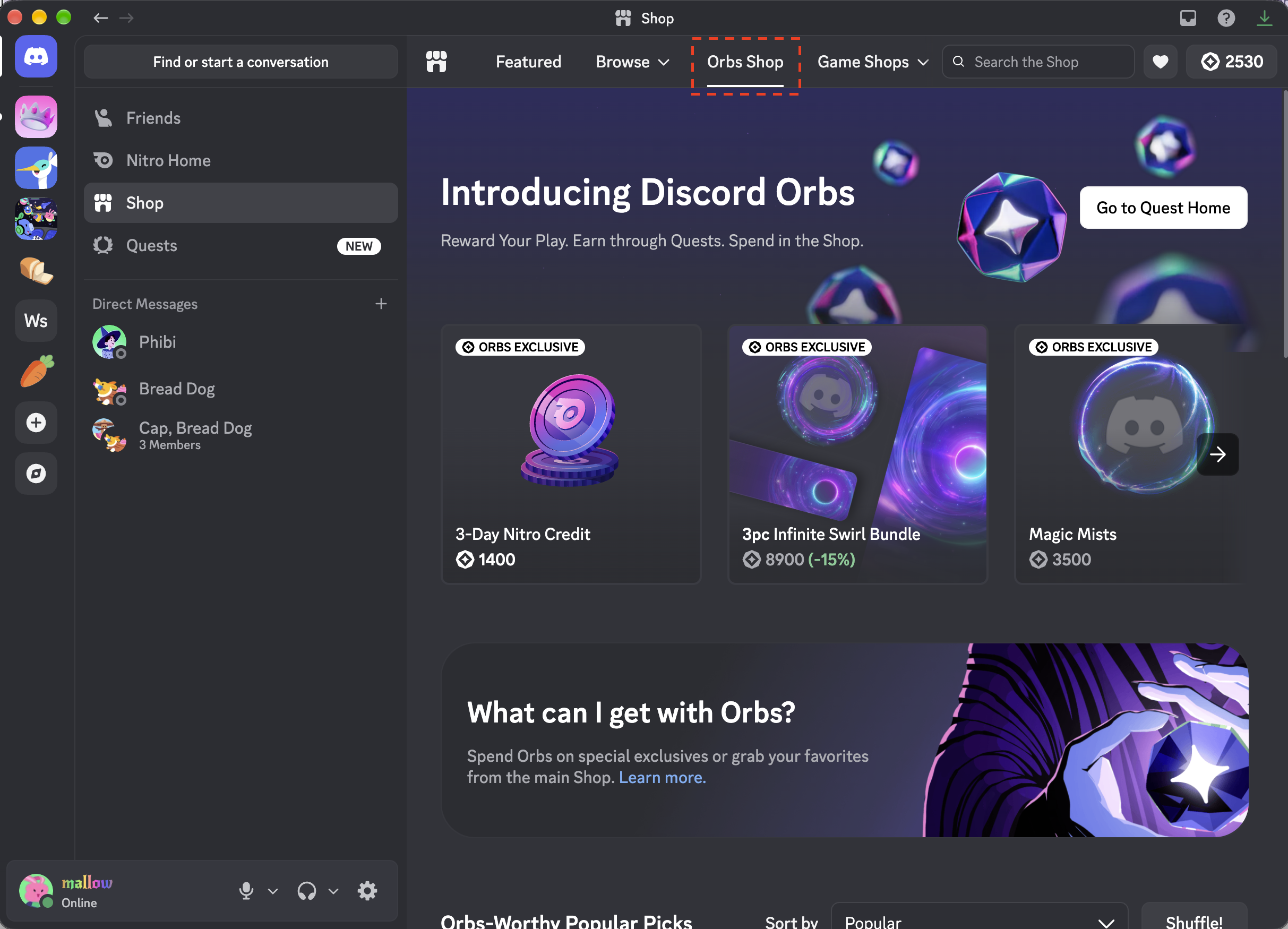Create a new DM with plus icon
1288x929 pixels.
(381, 304)
